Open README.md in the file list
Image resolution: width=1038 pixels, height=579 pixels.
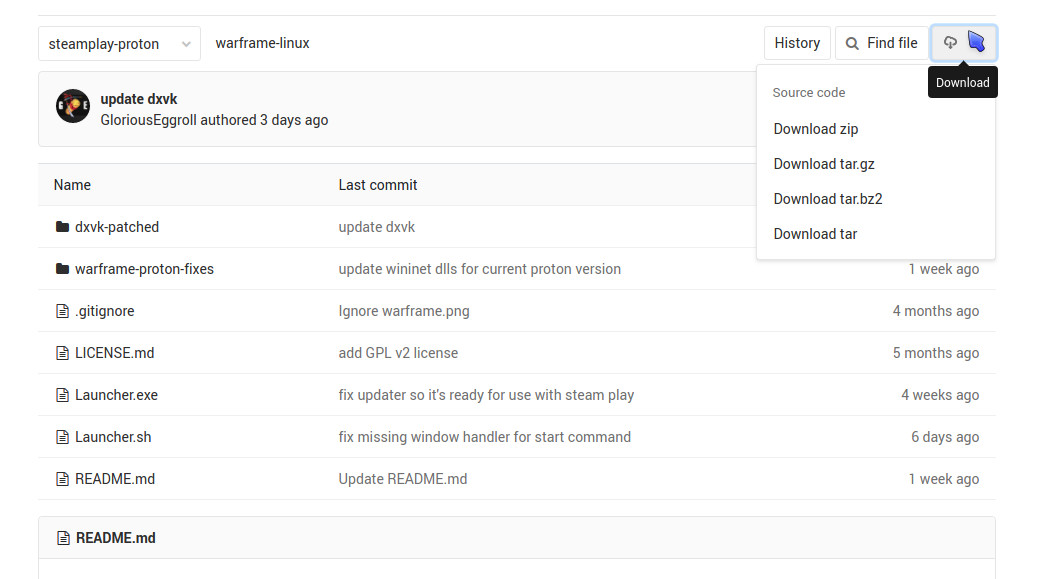pyautogui.click(x=115, y=479)
